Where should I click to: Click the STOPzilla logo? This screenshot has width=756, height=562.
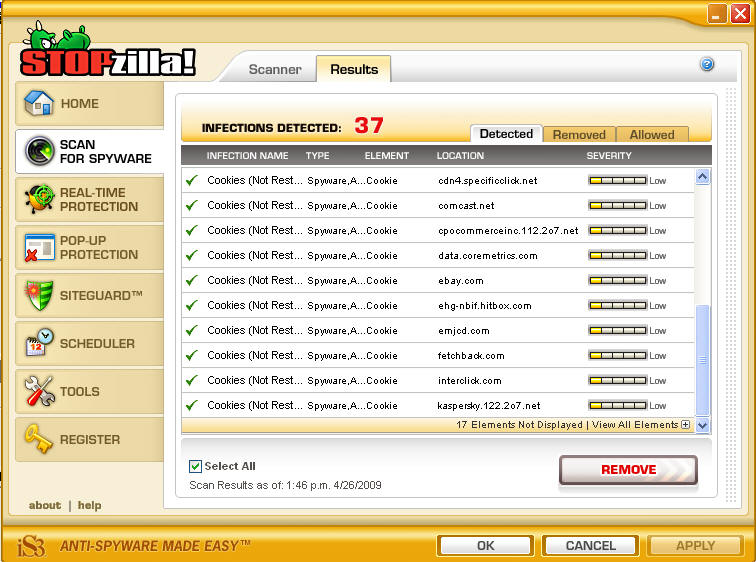click(108, 51)
